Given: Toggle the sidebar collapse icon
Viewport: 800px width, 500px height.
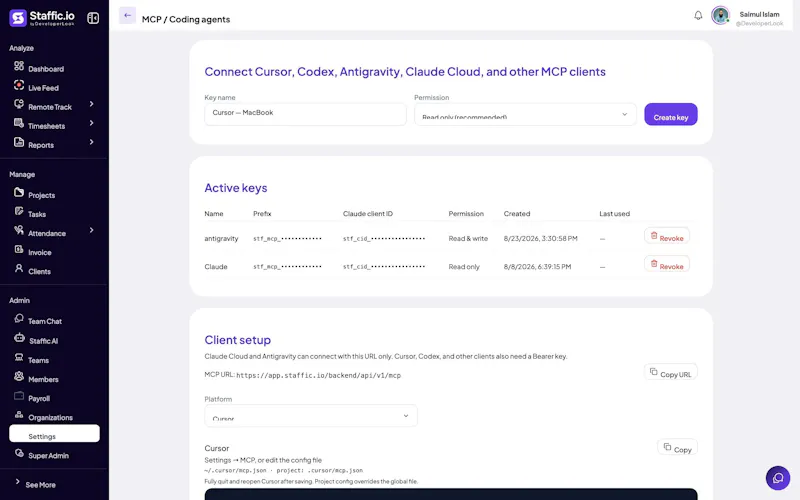Looking at the screenshot, I should point(93,18).
